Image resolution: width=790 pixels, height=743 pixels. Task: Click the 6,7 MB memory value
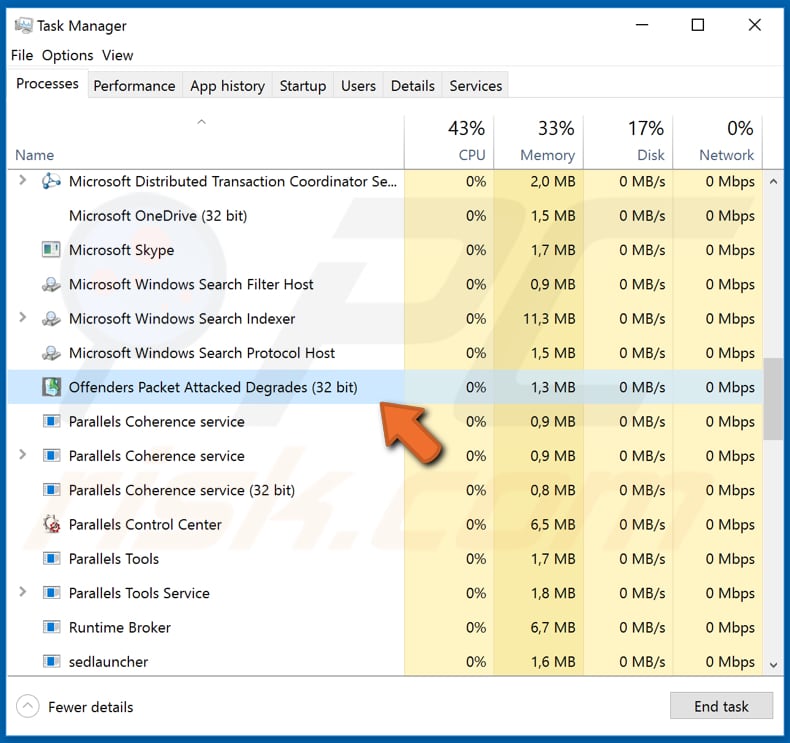pyautogui.click(x=553, y=627)
